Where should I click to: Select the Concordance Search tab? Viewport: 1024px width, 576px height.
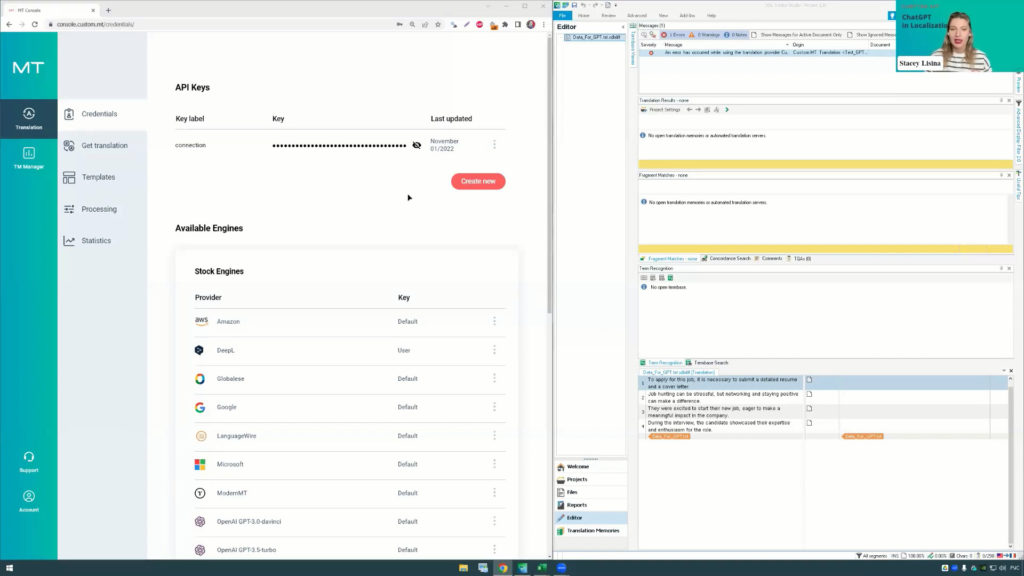point(730,257)
